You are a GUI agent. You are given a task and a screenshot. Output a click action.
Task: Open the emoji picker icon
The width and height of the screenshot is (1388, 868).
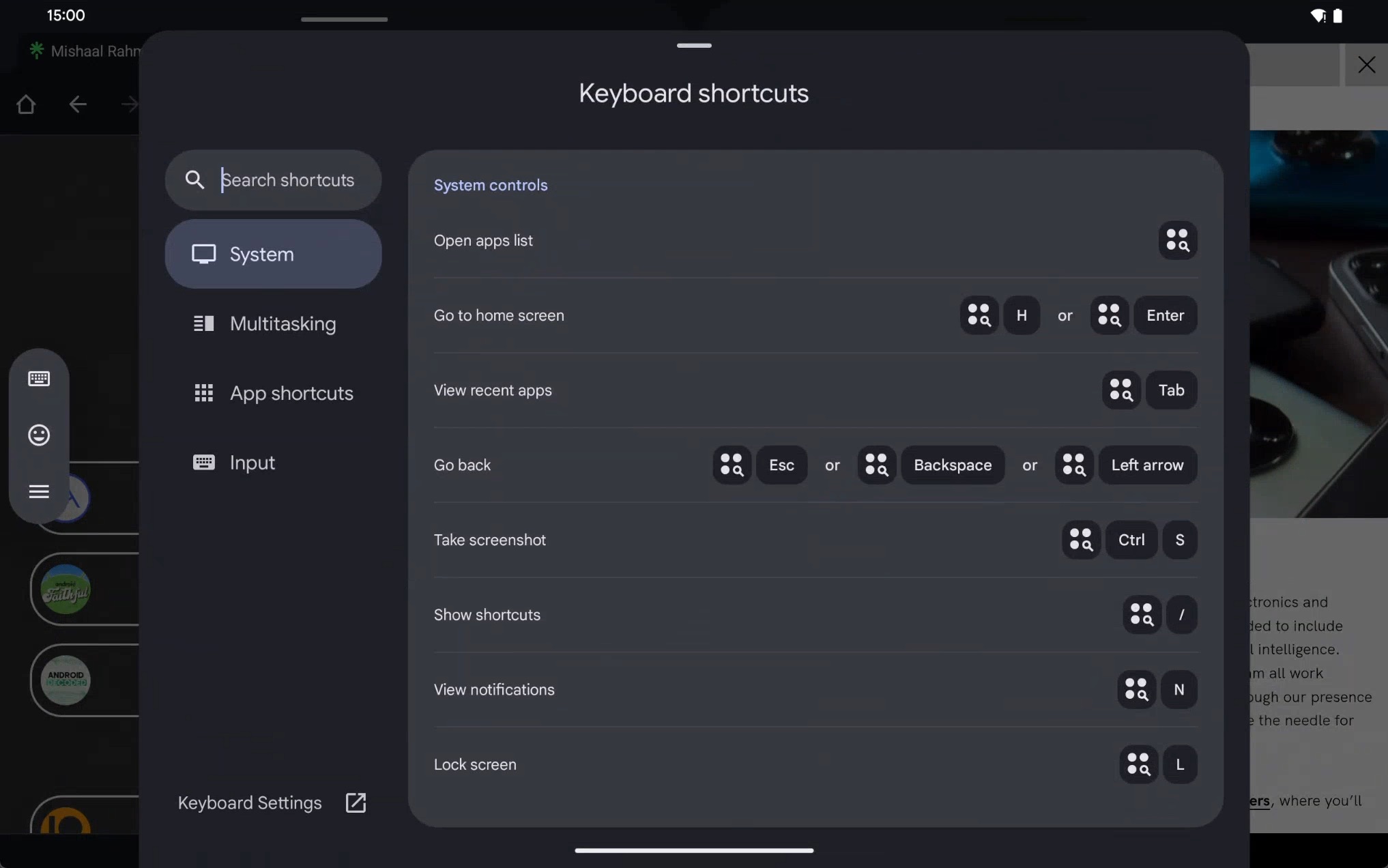coord(39,435)
